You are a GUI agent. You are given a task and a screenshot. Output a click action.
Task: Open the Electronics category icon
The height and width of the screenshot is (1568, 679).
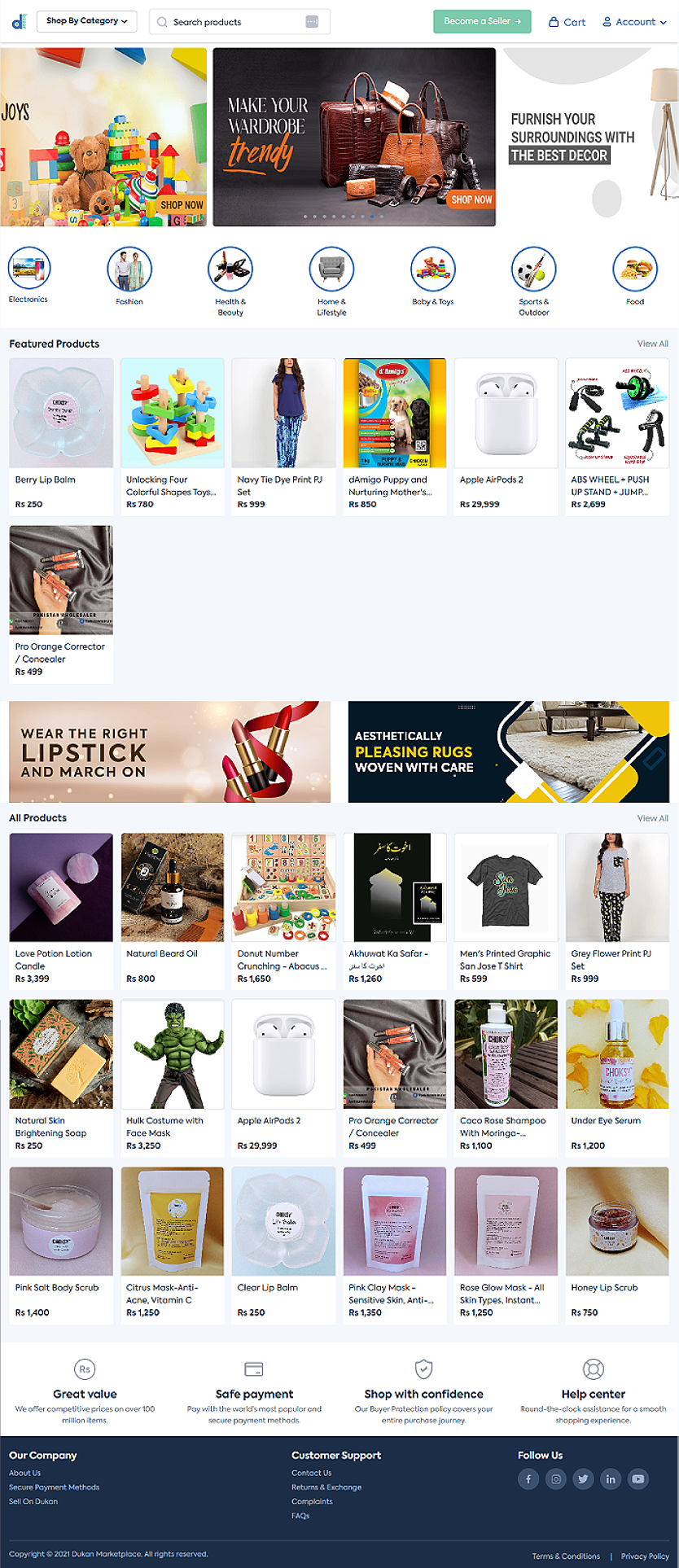(x=29, y=268)
